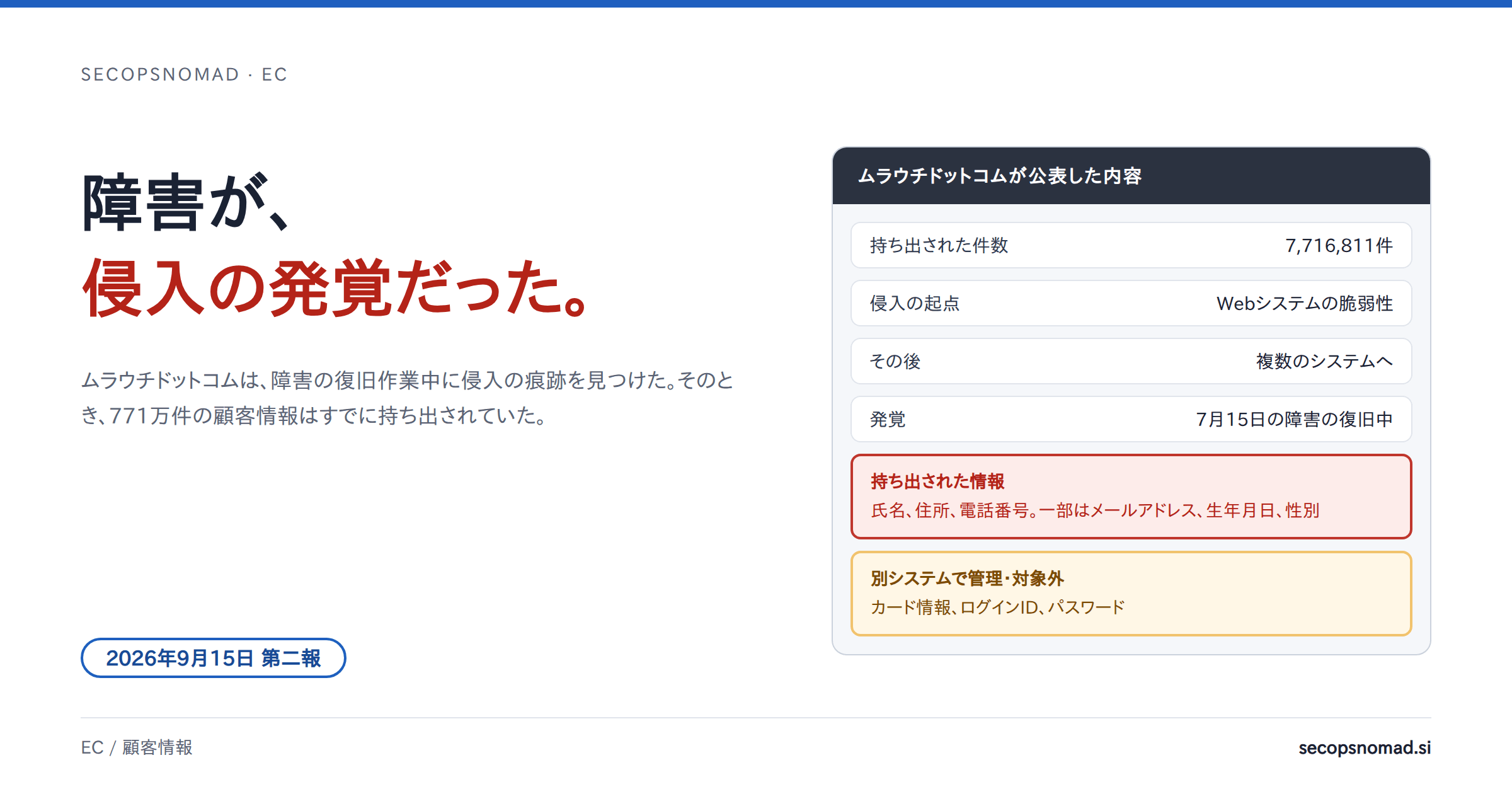Screen dimensions: 1512x794
Task: Select the 複数のシステムへ value
Action: (1324, 361)
